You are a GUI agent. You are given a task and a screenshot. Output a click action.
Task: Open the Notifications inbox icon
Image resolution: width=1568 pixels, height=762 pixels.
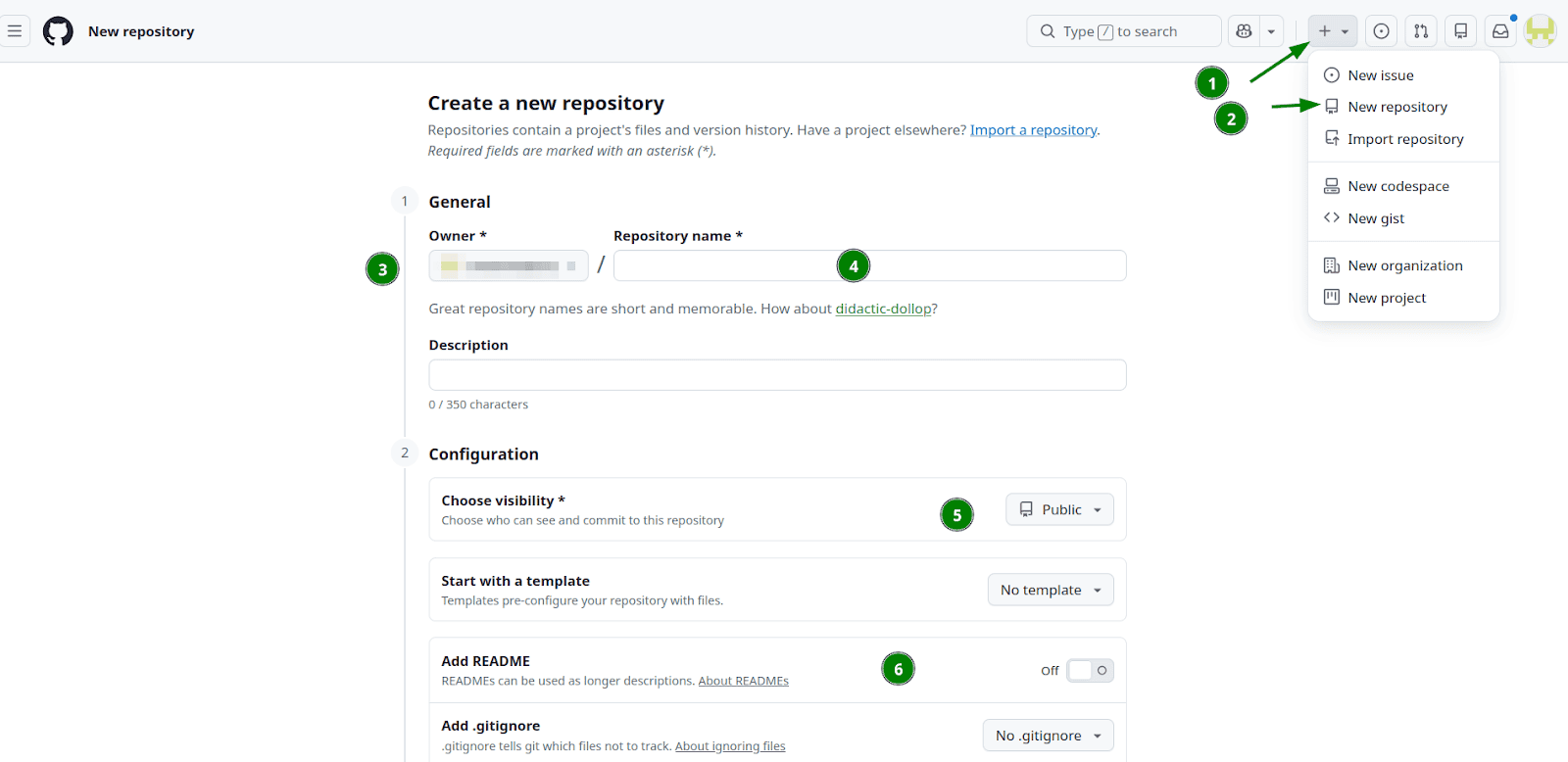point(1500,31)
